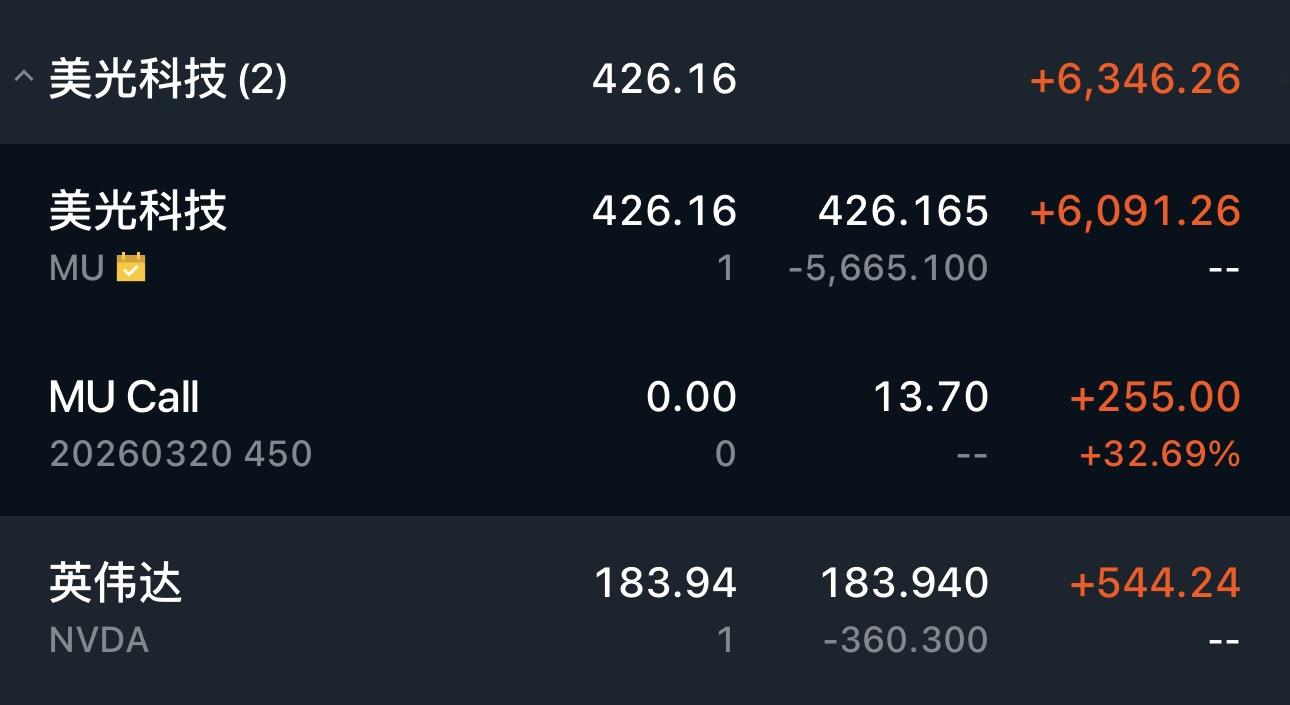The image size is (1290, 705).
Task: Open the MU Call option position
Action: [124, 398]
